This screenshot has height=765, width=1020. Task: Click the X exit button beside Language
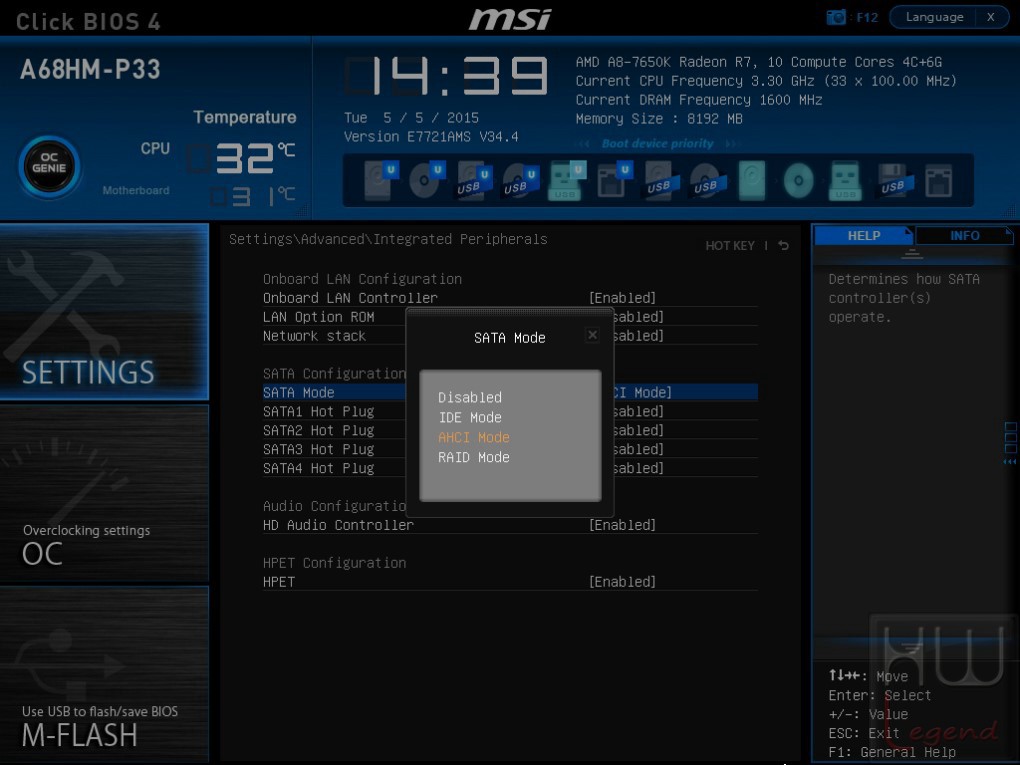click(991, 17)
